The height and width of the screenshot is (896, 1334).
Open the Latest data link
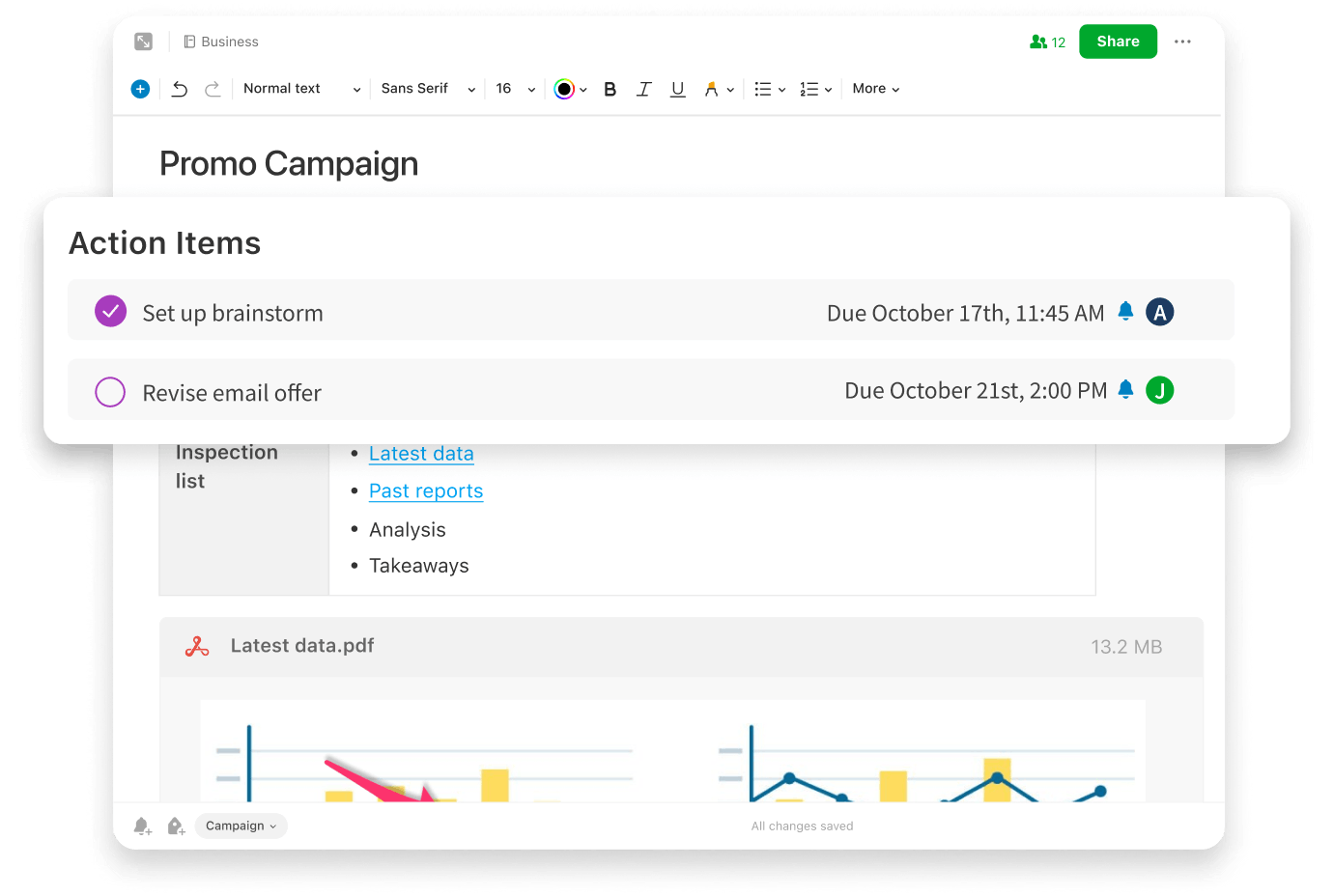tap(421, 454)
